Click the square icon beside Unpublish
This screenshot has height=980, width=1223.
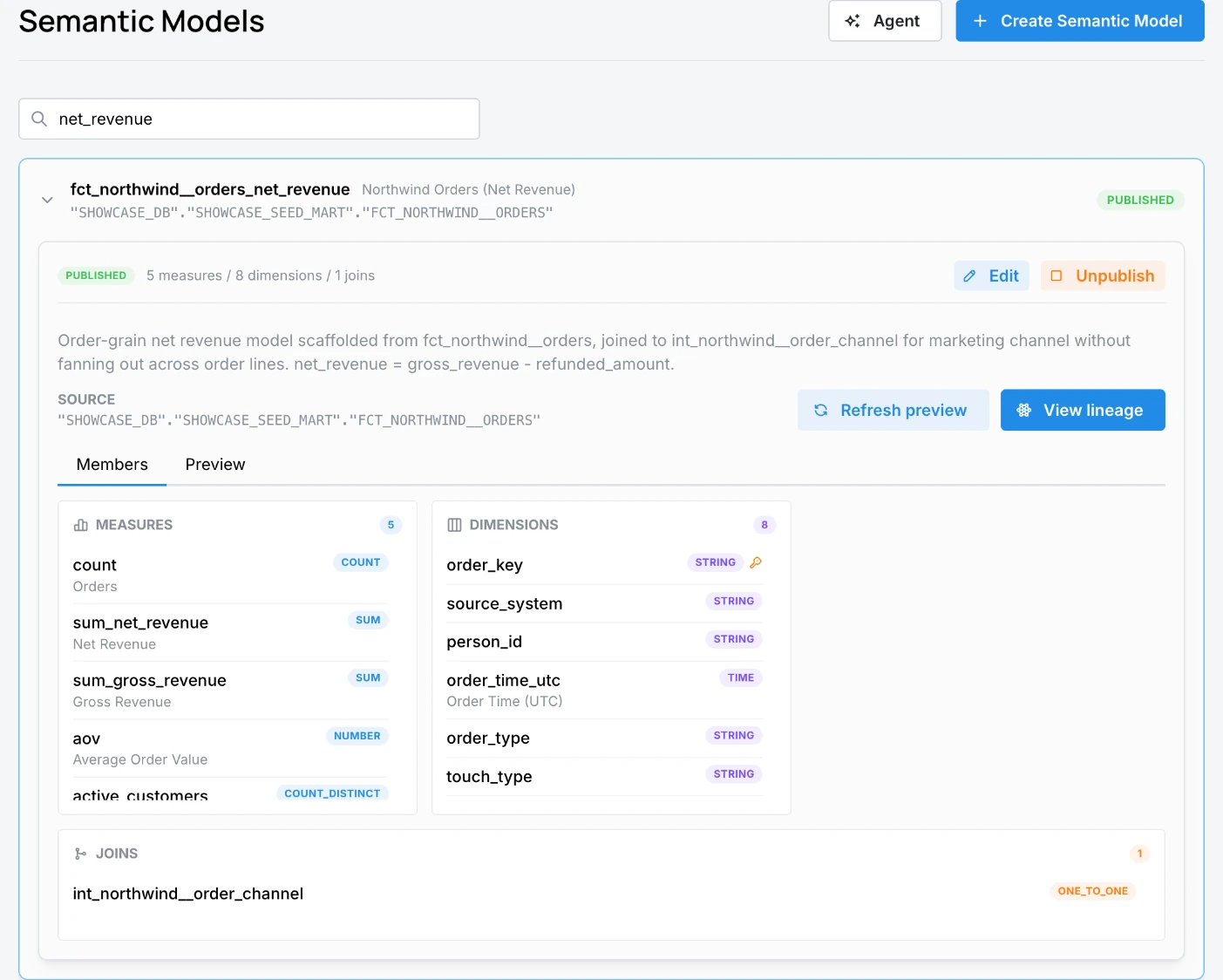tap(1057, 276)
